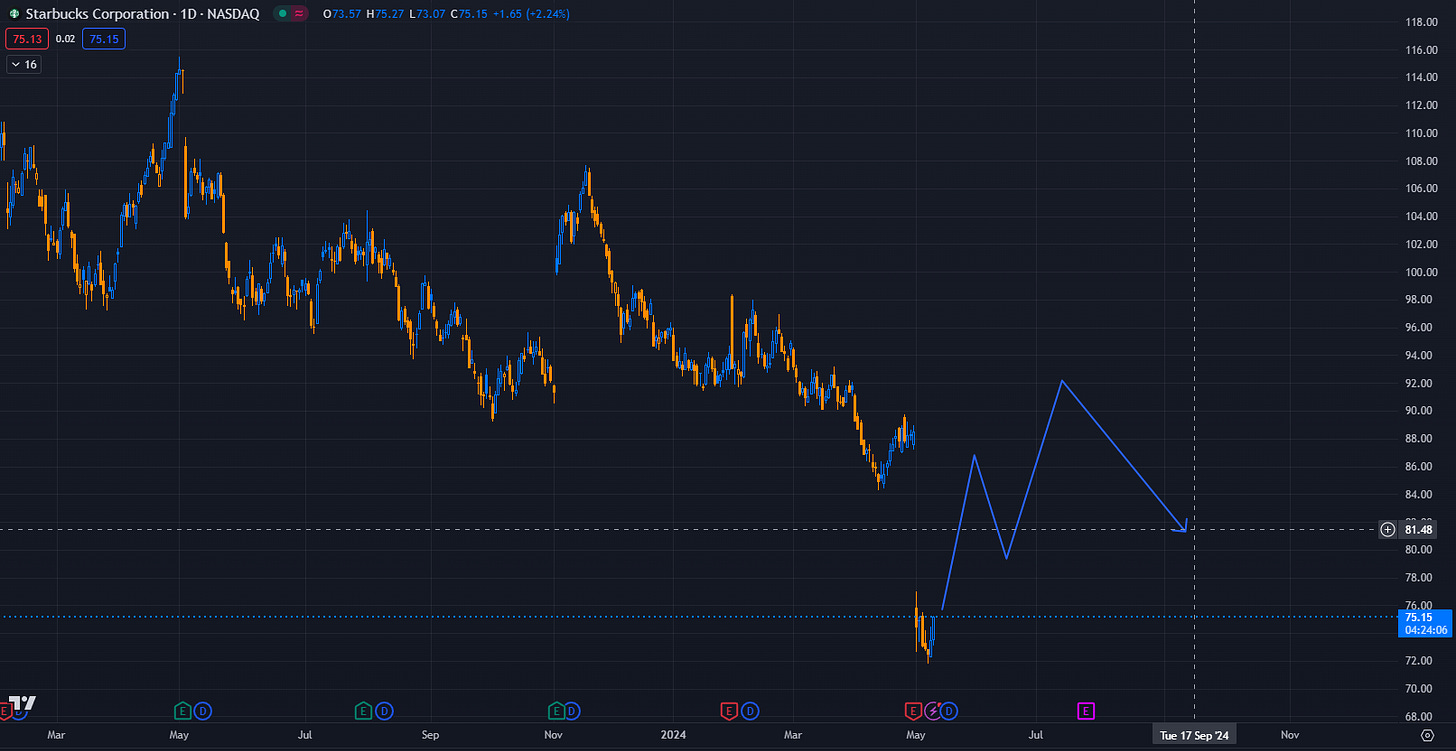Click the 81.48 crosshair price label
1456x751 pixels.
1418,530
